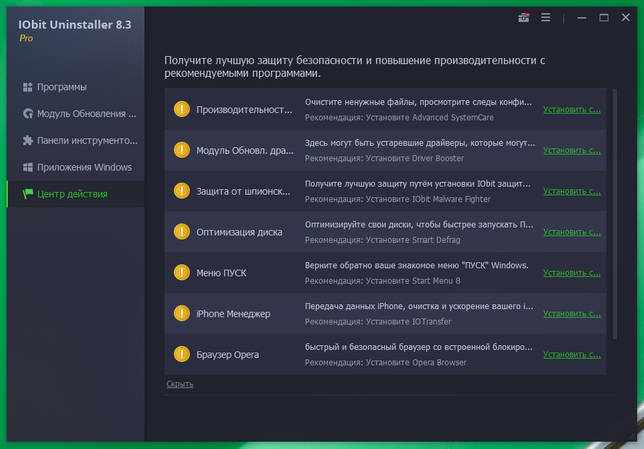Open the toolbox icon in title bar
This screenshot has height=449, width=644.
[523, 18]
